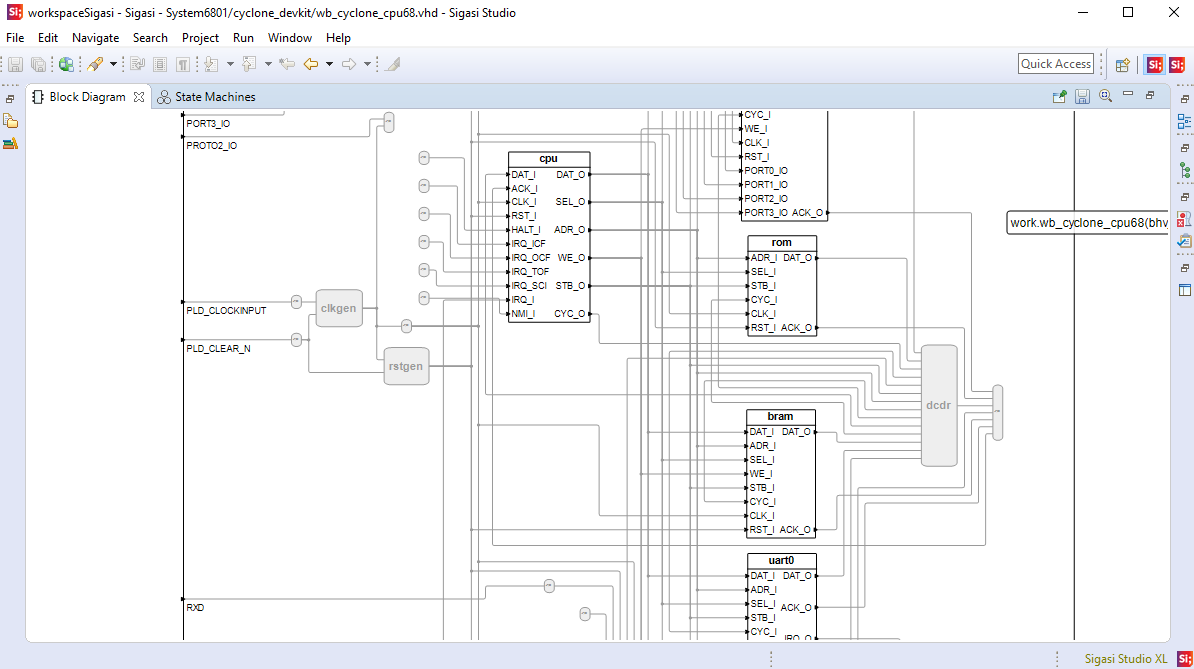Click the Last Edit Location arrow icon
1194x669 pixels.
coord(287,64)
